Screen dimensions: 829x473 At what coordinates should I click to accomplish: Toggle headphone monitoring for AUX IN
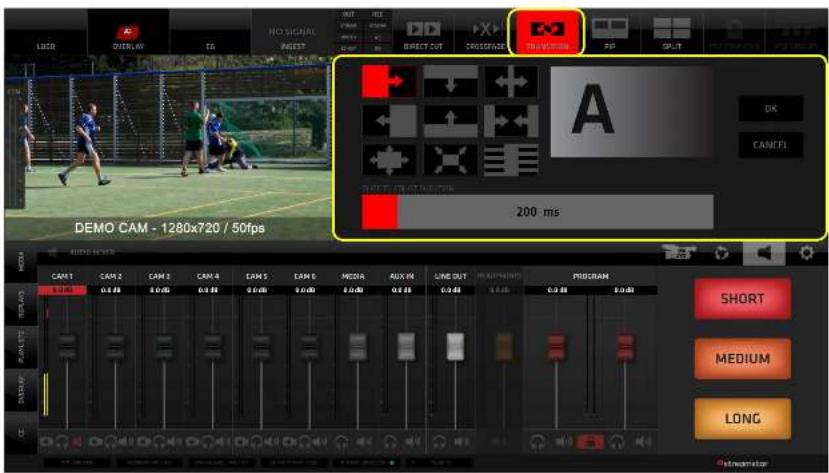[x=390, y=441]
